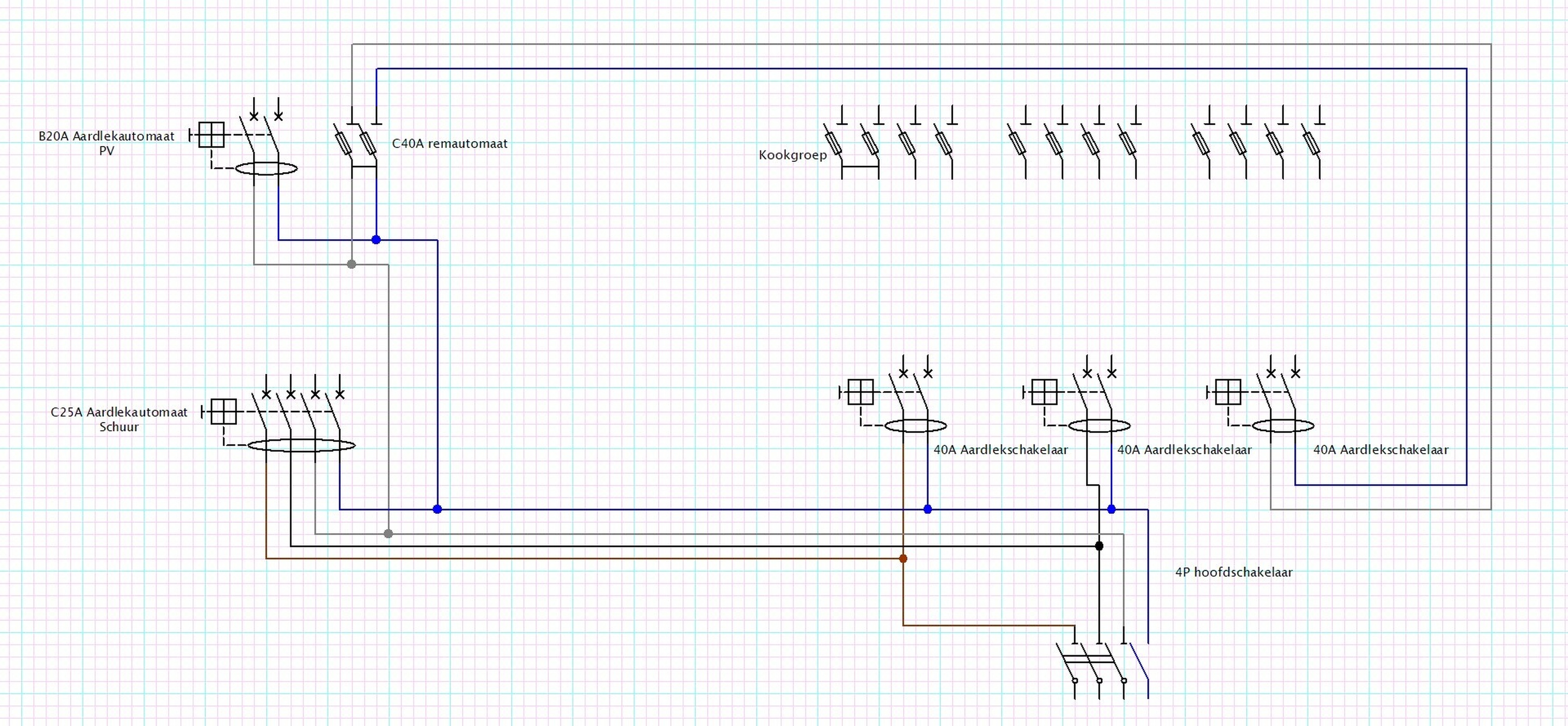
Task: Click the brown wire junction dot
Action: tap(903, 558)
